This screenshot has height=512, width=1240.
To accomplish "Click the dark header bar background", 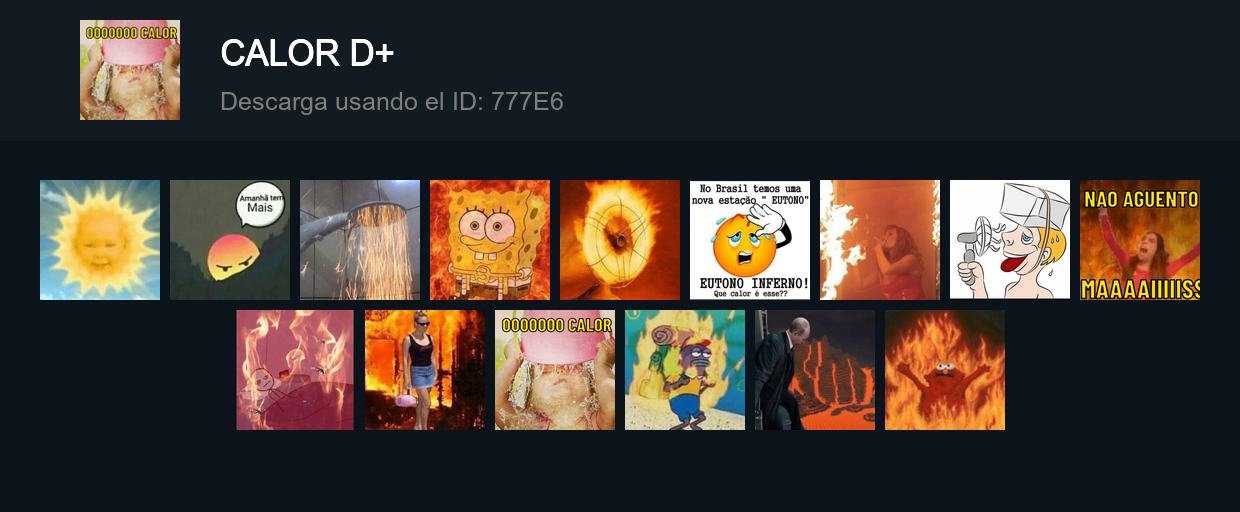I will point(850,70).
